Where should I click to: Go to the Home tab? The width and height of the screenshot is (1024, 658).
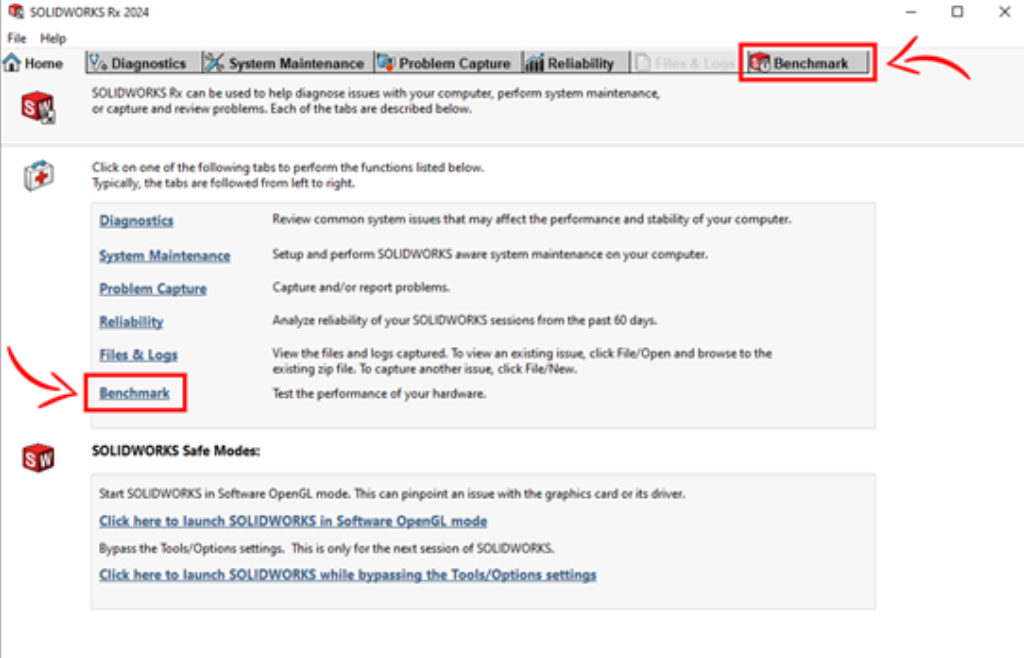33,63
